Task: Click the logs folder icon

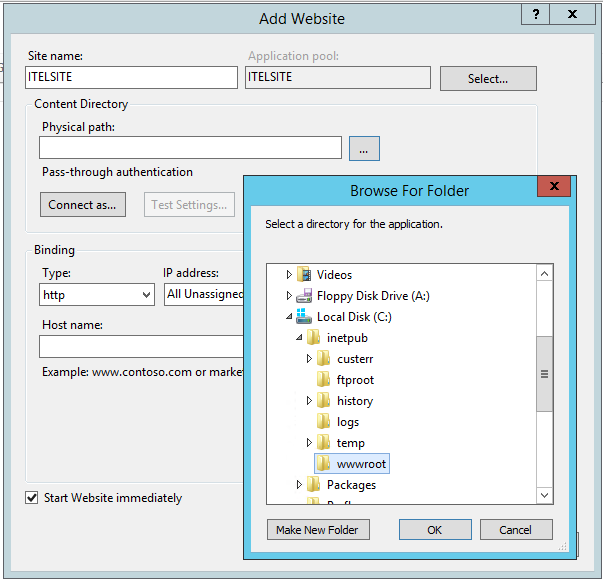Action: pyautogui.click(x=323, y=421)
